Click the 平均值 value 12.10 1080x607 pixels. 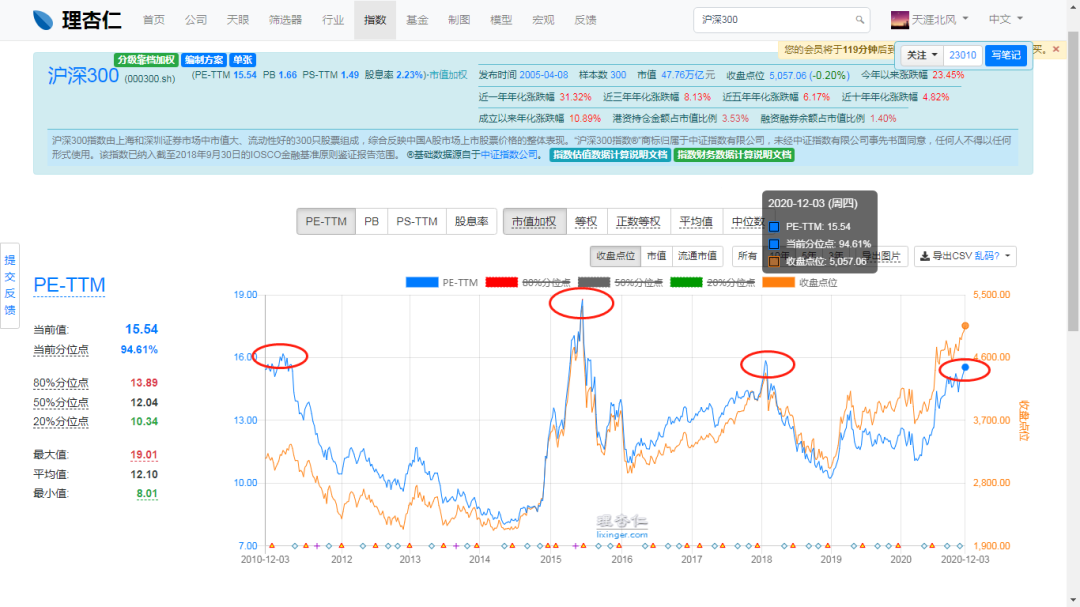[x=144, y=474]
